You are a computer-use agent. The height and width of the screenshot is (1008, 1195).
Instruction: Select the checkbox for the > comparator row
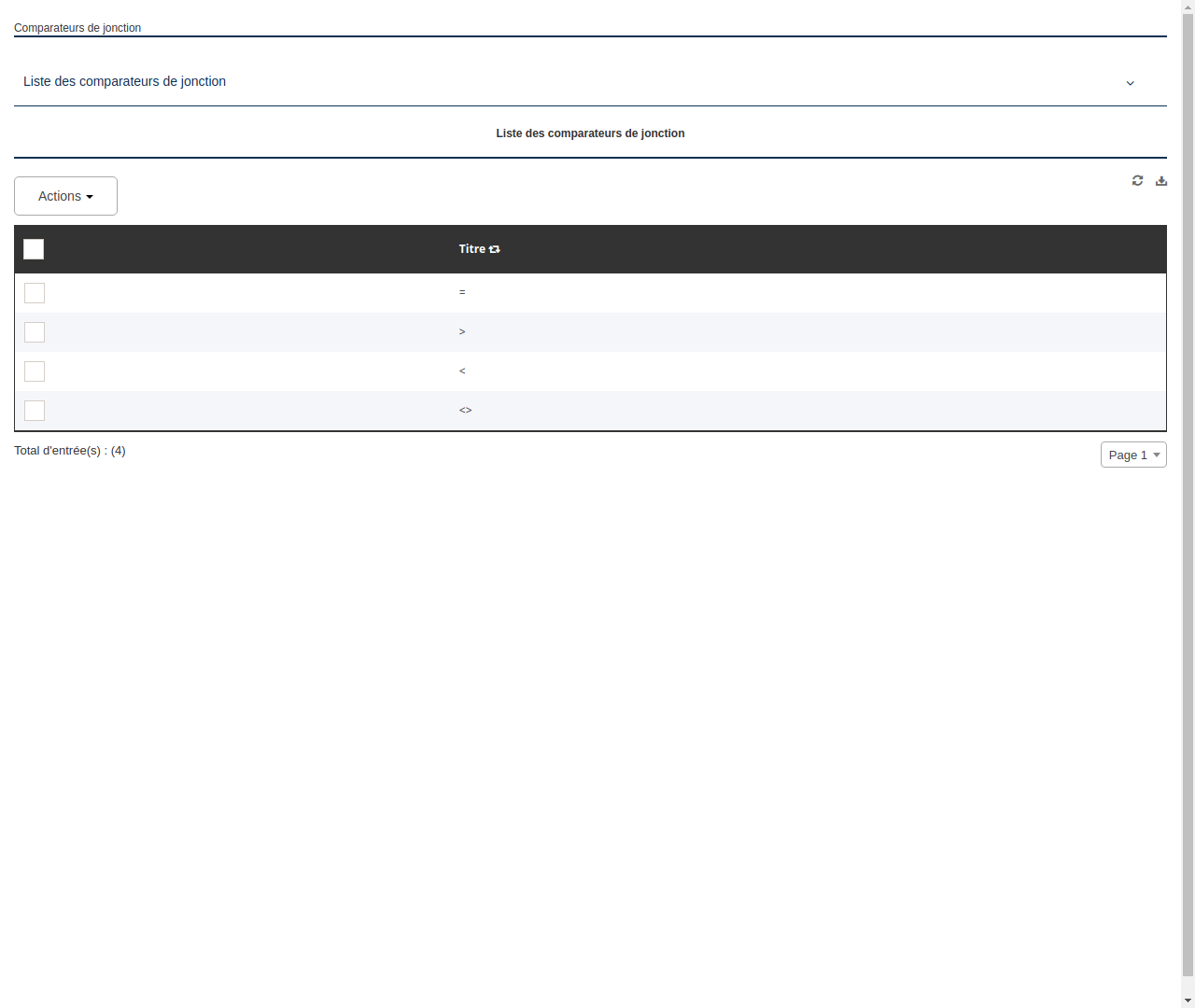[35, 332]
